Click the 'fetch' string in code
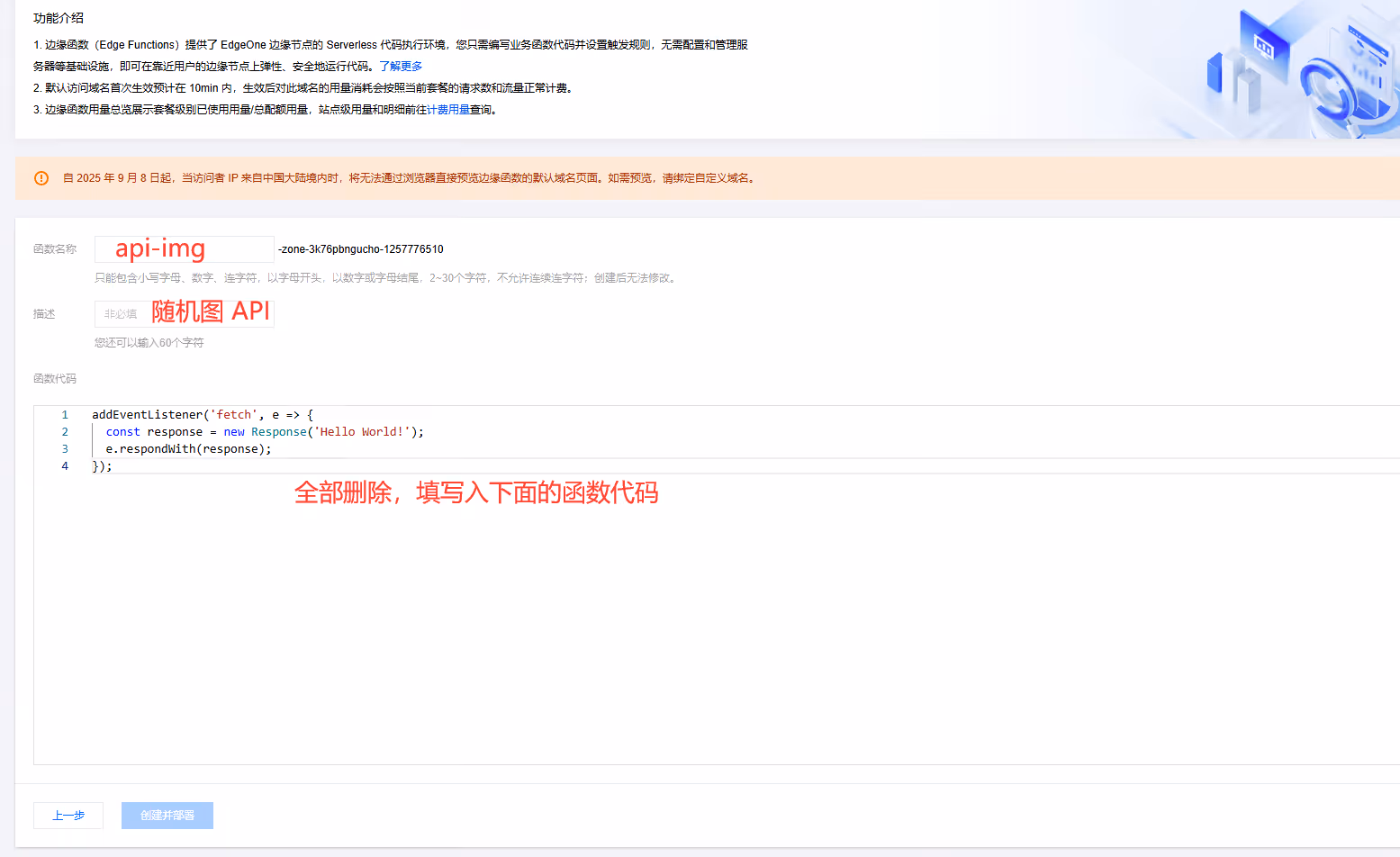This screenshot has width=1400, height=857. pyautogui.click(x=234, y=415)
